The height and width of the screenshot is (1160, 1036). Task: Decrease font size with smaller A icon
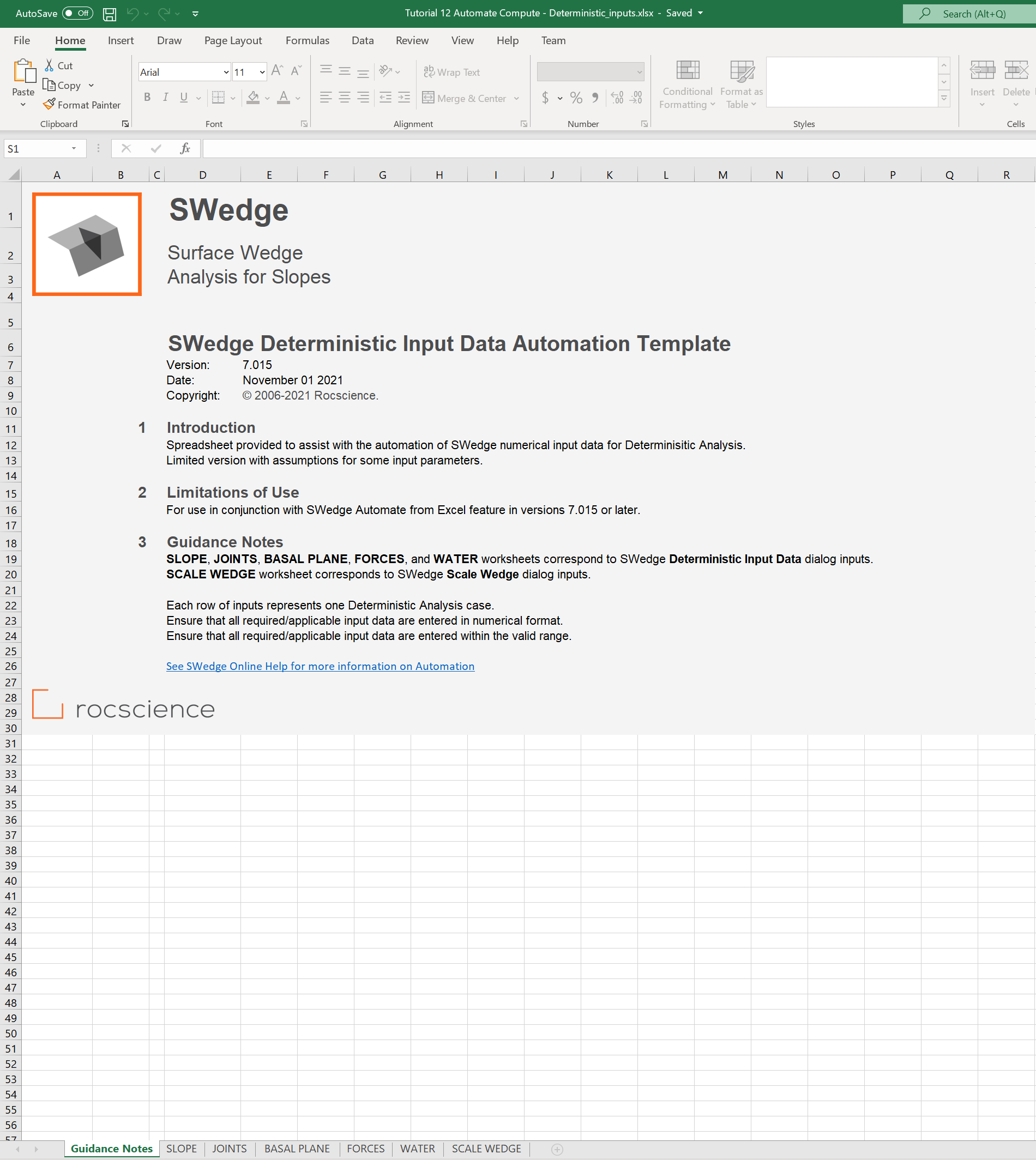296,70
